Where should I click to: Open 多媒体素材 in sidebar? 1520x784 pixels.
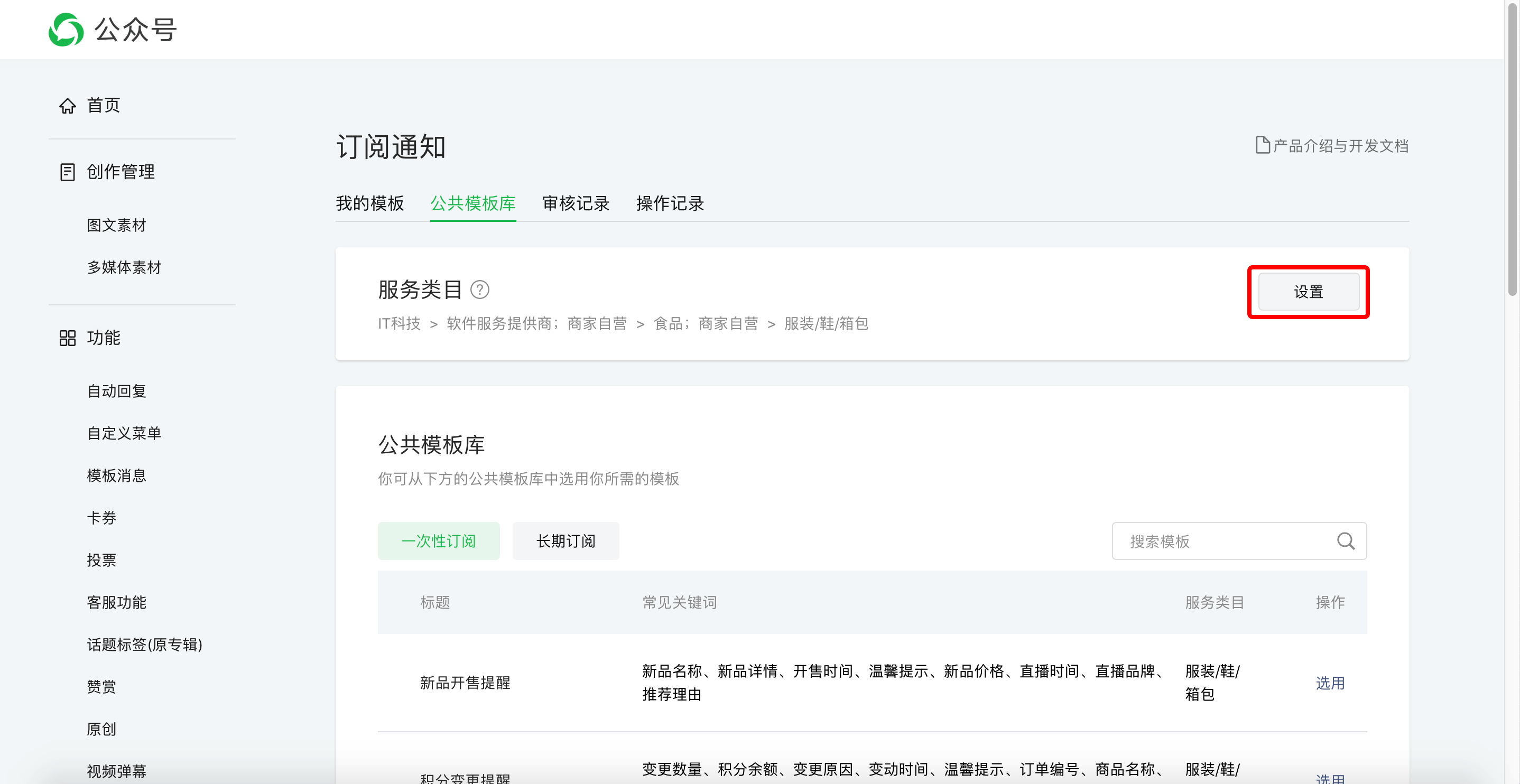(124, 267)
